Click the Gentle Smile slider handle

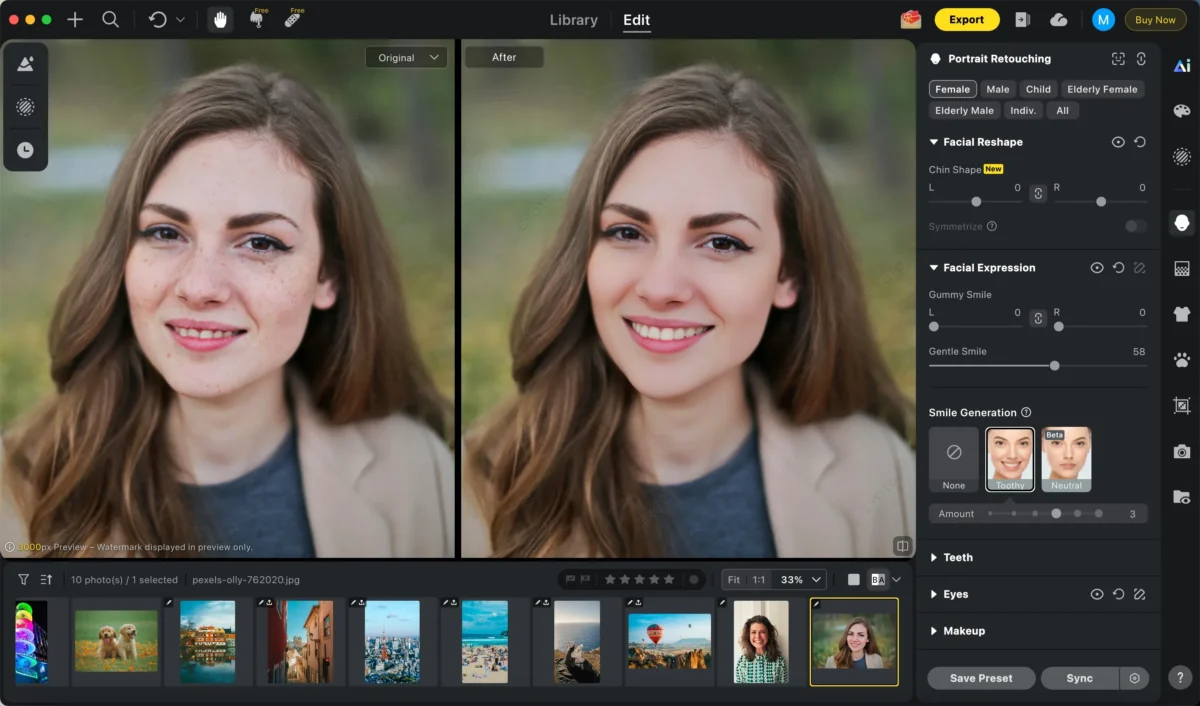1054,366
